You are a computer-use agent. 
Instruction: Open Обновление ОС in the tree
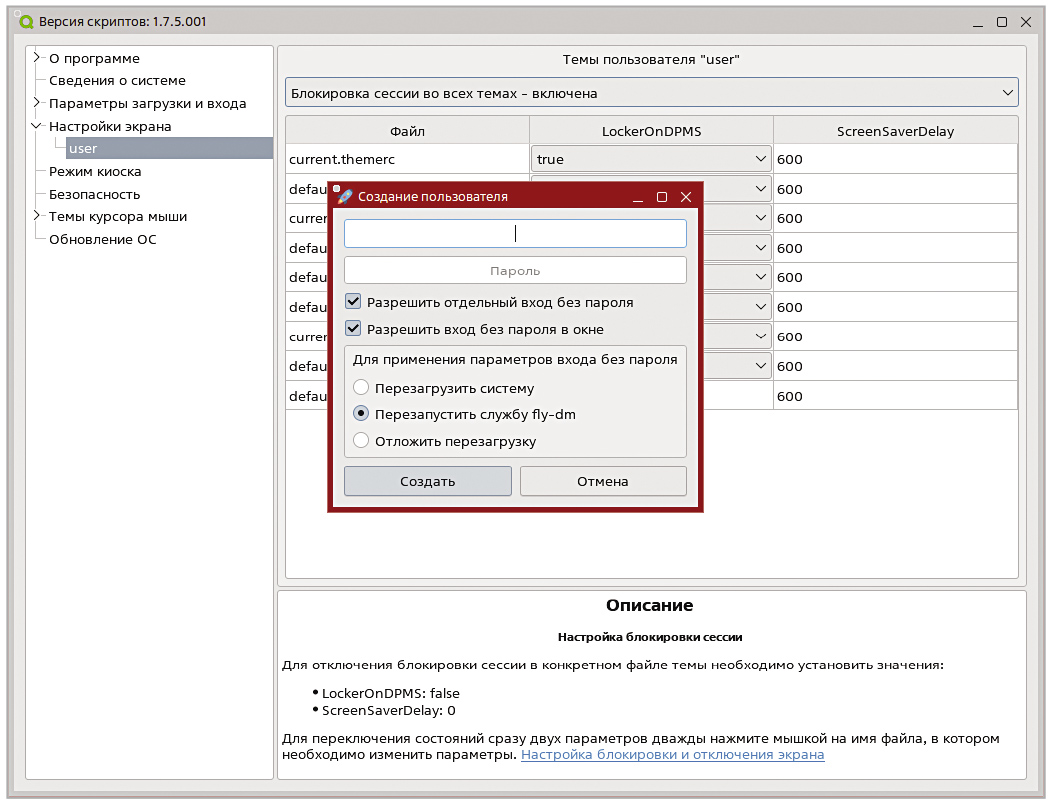[x=103, y=239]
